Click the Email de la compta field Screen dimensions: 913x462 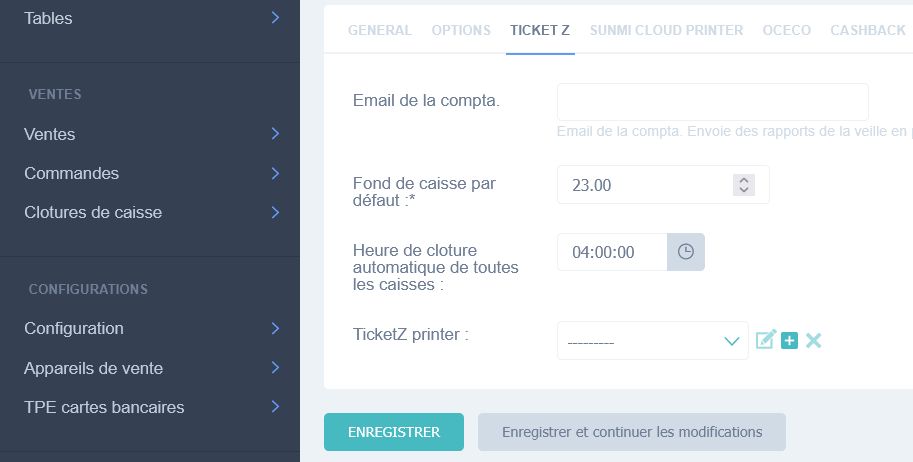pos(712,102)
